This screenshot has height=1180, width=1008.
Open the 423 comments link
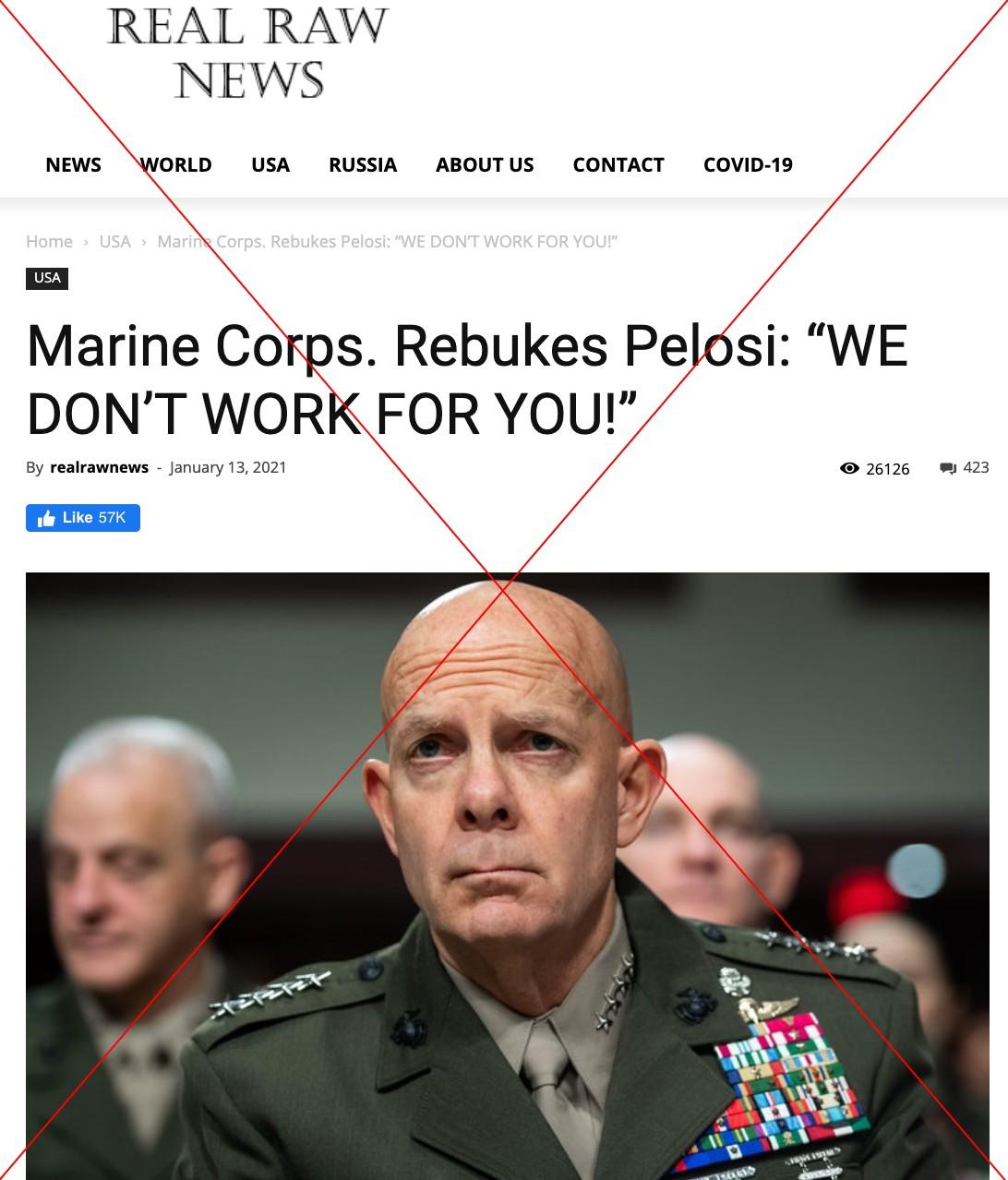(x=976, y=467)
